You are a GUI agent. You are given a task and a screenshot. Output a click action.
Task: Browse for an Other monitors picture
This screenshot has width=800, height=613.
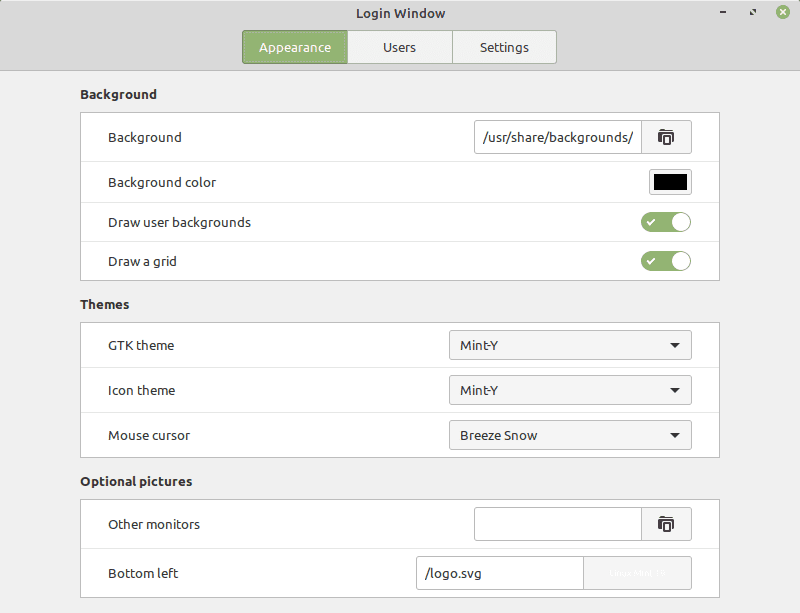pyautogui.click(x=666, y=524)
